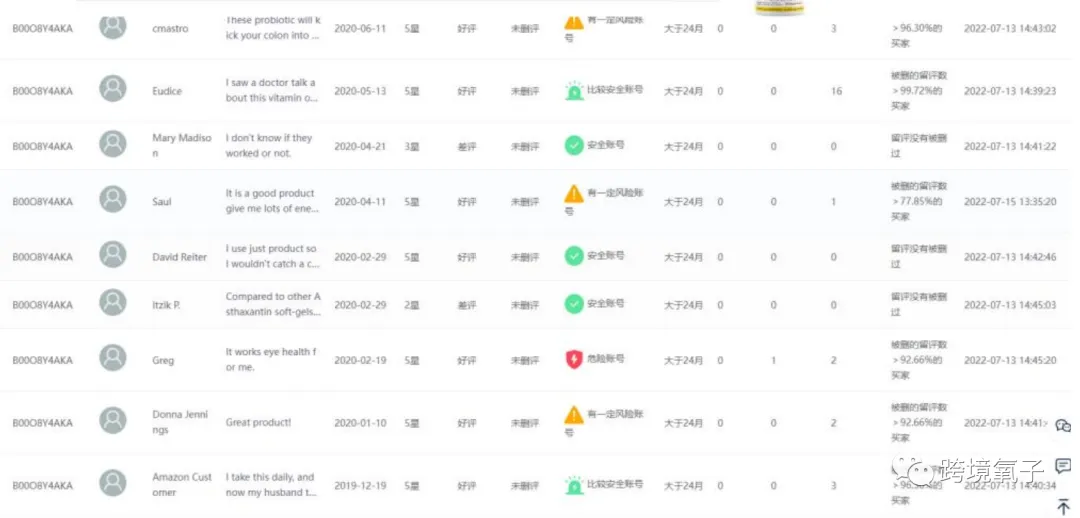Click the date 2019-12-19
1080x518 pixels.
pos(360,486)
